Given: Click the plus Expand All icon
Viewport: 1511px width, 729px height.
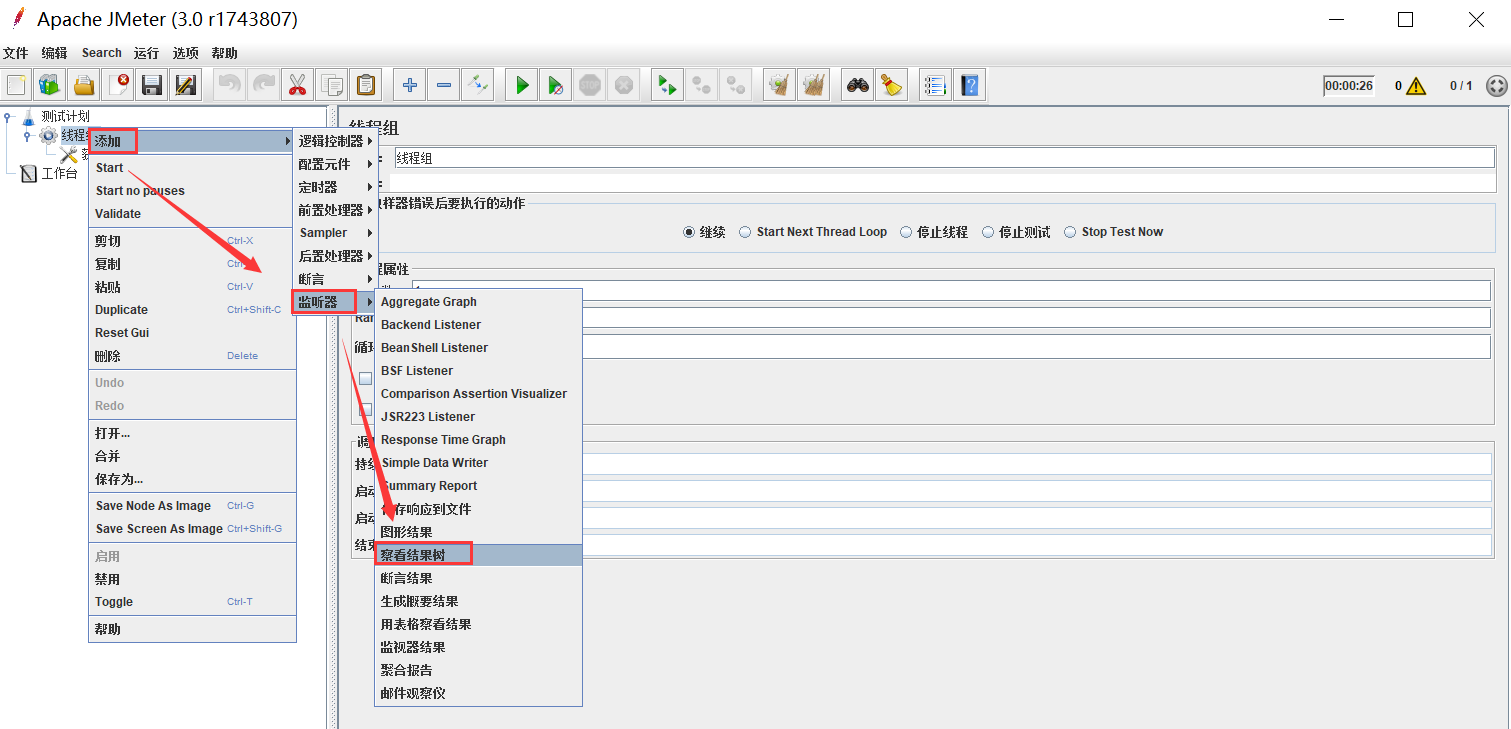Looking at the screenshot, I should pyautogui.click(x=410, y=86).
